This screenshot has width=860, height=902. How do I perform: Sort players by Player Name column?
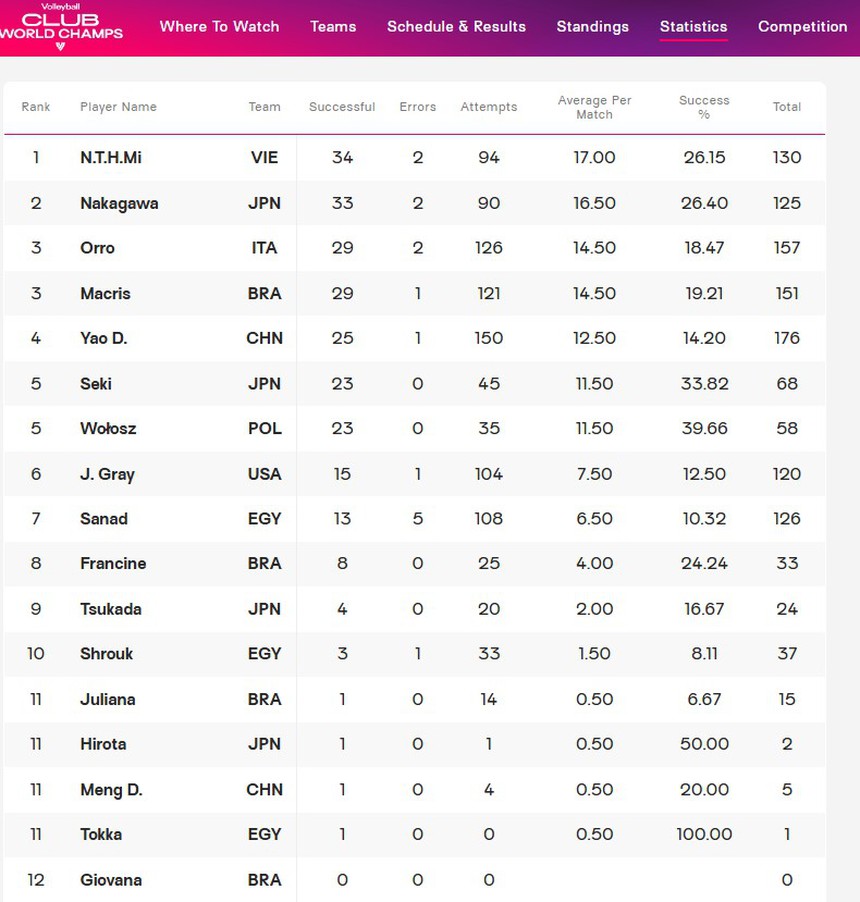118,107
